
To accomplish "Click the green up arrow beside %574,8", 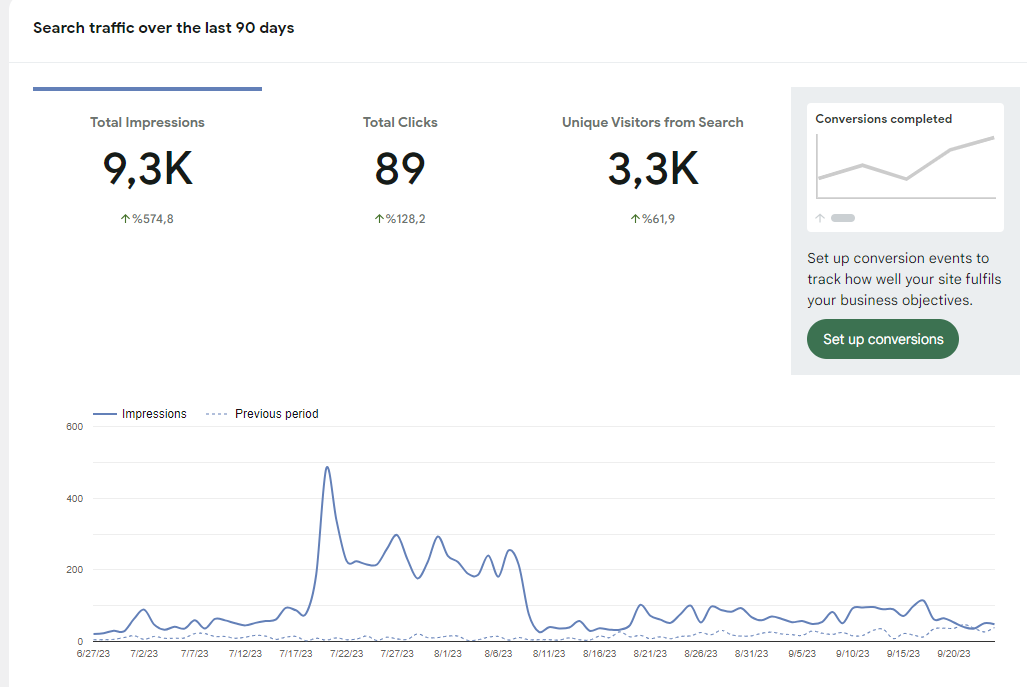I will [125, 219].
